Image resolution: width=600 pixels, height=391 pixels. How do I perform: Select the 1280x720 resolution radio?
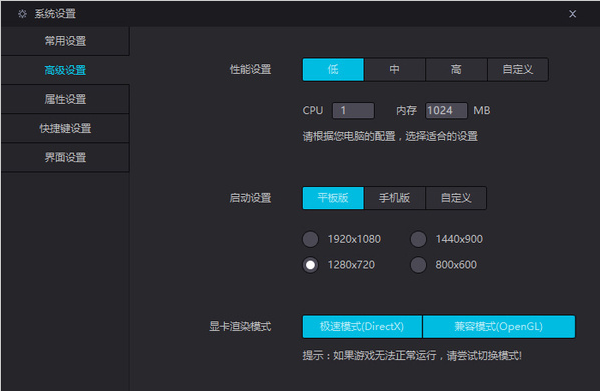[x=310, y=265]
